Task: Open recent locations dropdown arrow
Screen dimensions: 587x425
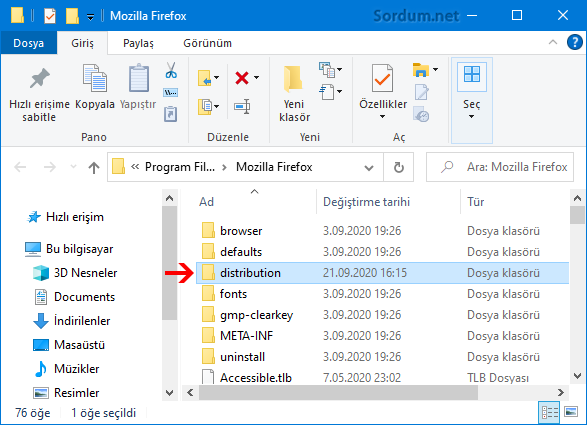Action: click(73, 167)
